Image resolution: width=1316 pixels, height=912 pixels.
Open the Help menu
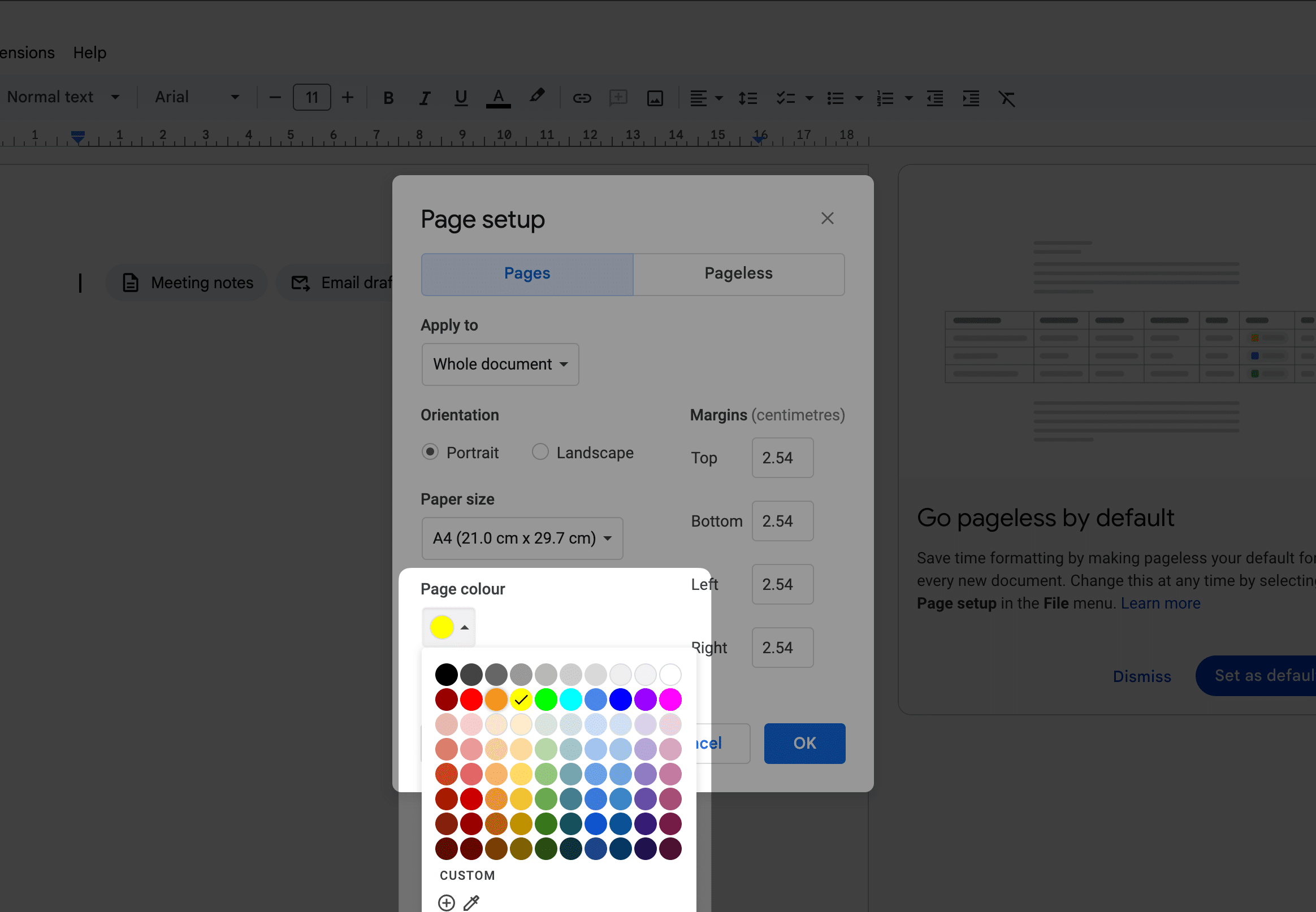[90, 53]
